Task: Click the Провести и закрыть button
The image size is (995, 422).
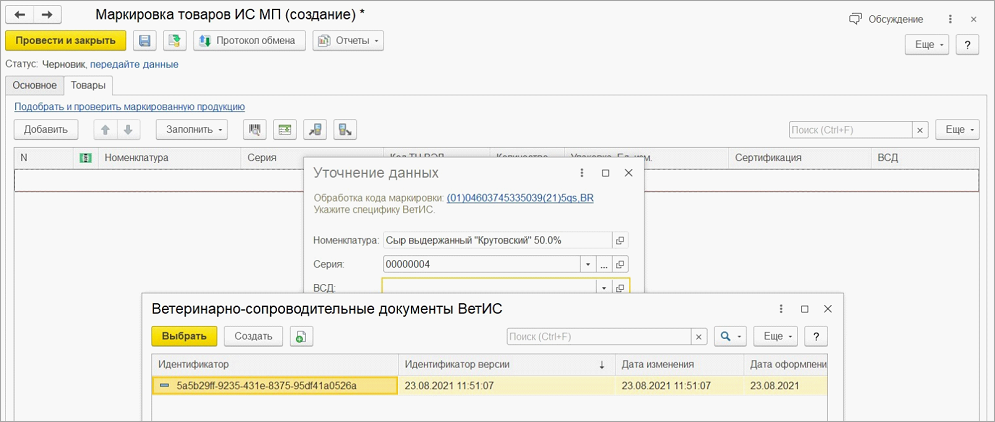Action: 66,41
